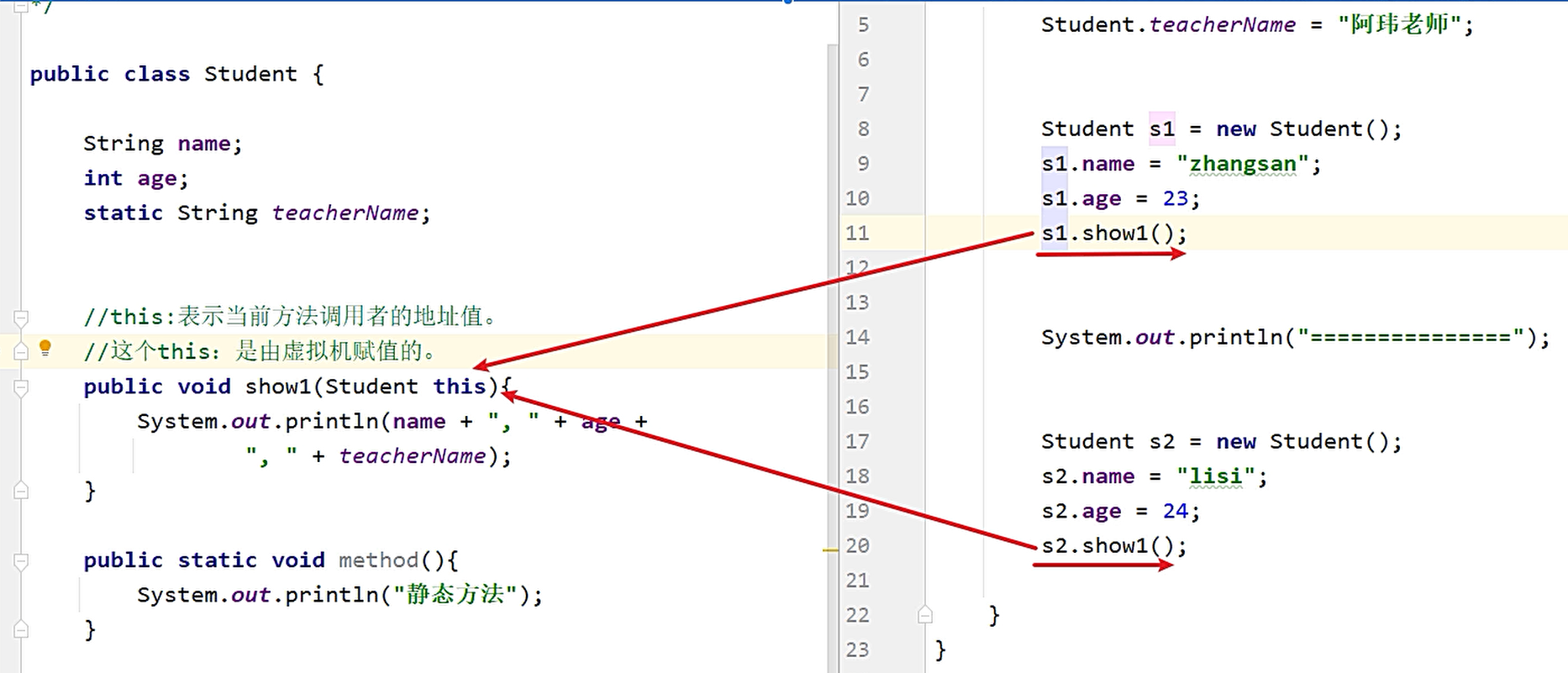The image size is (1568, 673).
Task: Click the 'int age;' field declaration
Action: [136, 178]
